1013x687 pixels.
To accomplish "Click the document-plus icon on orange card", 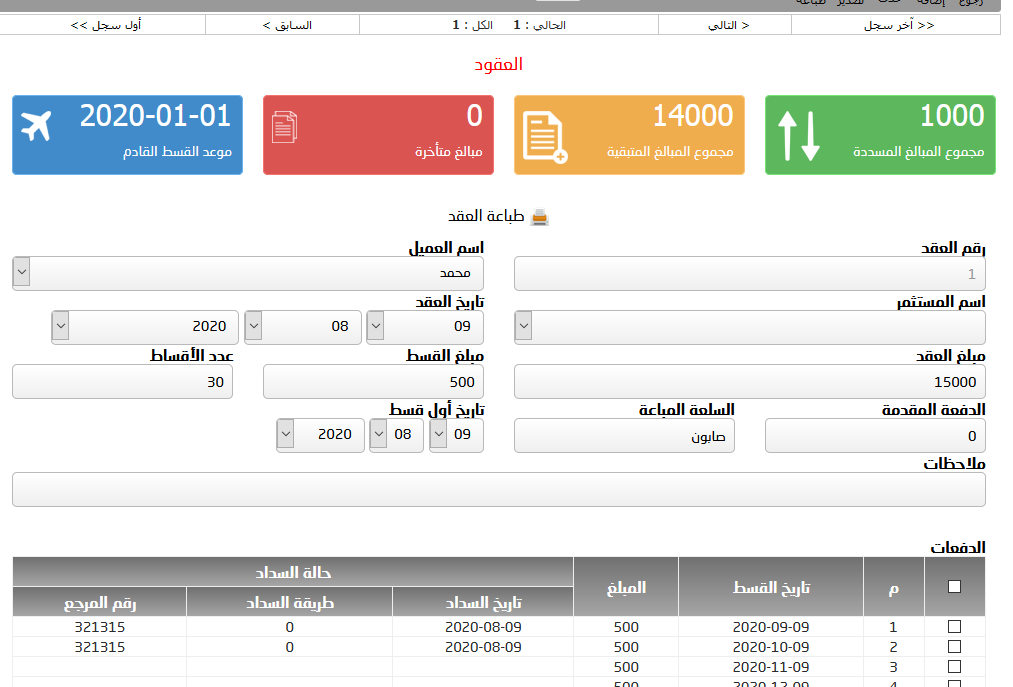I will coord(545,137).
